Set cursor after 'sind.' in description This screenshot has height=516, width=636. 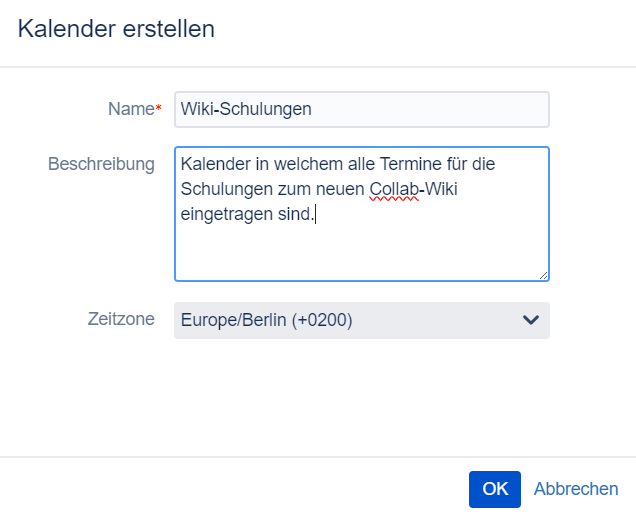coord(316,213)
